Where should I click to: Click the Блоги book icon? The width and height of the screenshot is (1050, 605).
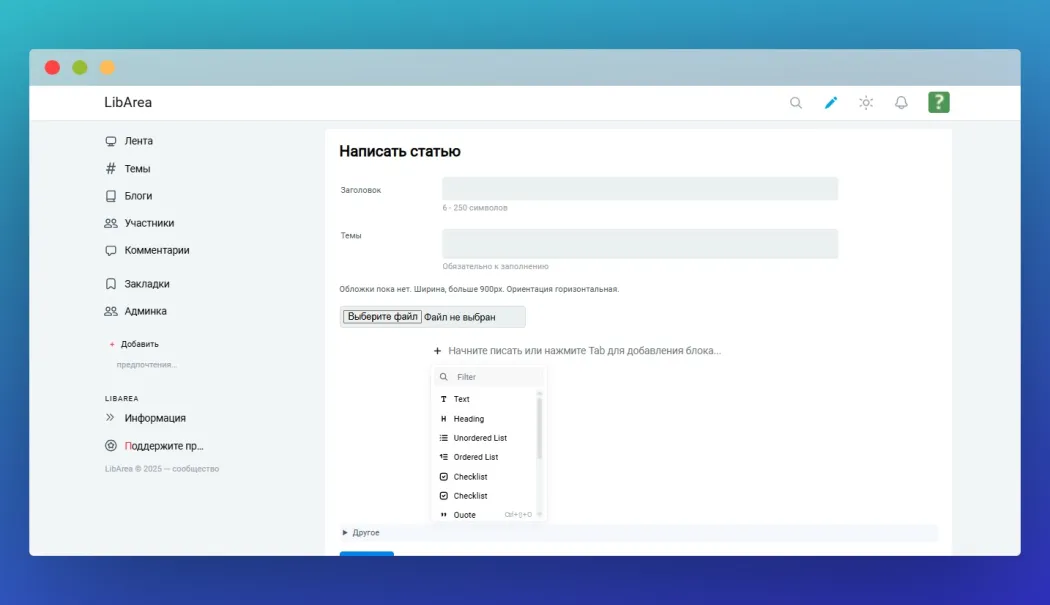pos(110,196)
